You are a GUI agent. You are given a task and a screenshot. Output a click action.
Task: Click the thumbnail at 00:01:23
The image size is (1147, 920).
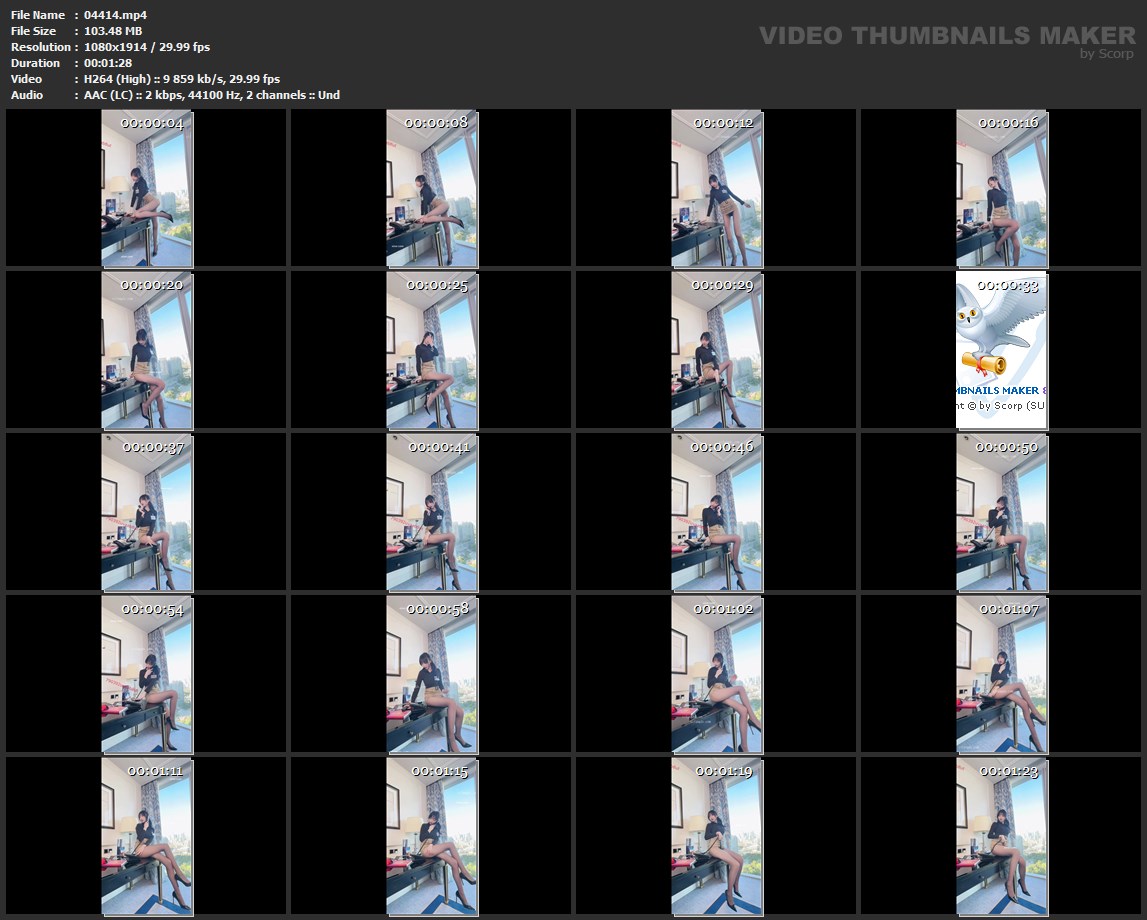click(1001, 837)
